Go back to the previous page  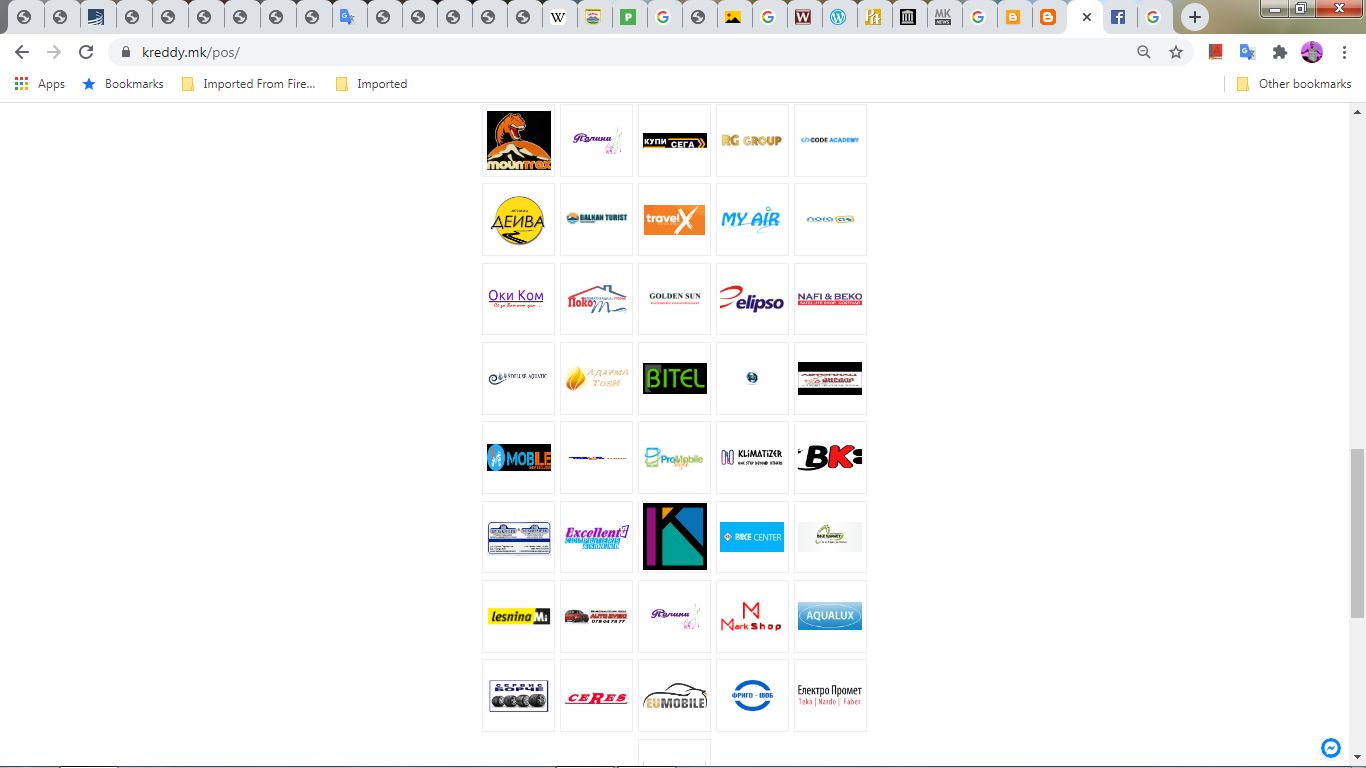point(22,52)
